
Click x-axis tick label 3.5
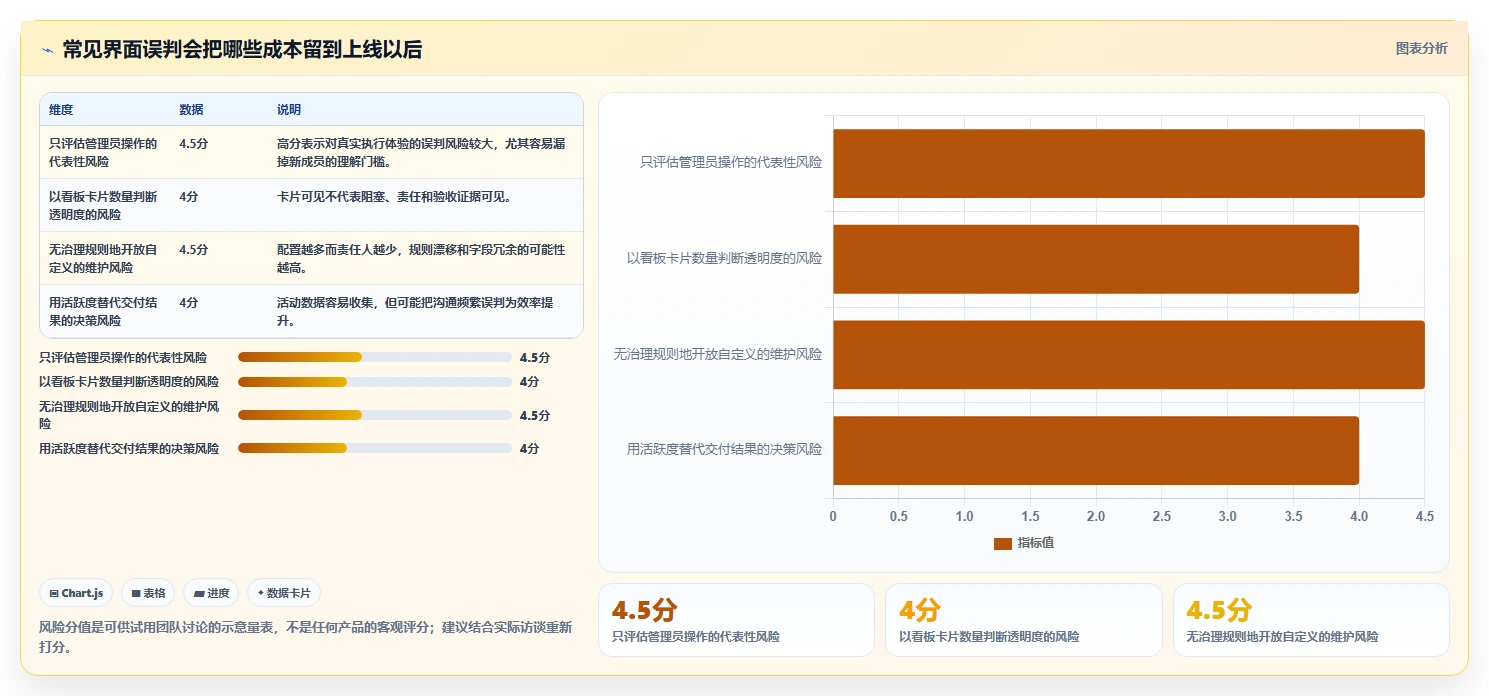pos(1294,516)
